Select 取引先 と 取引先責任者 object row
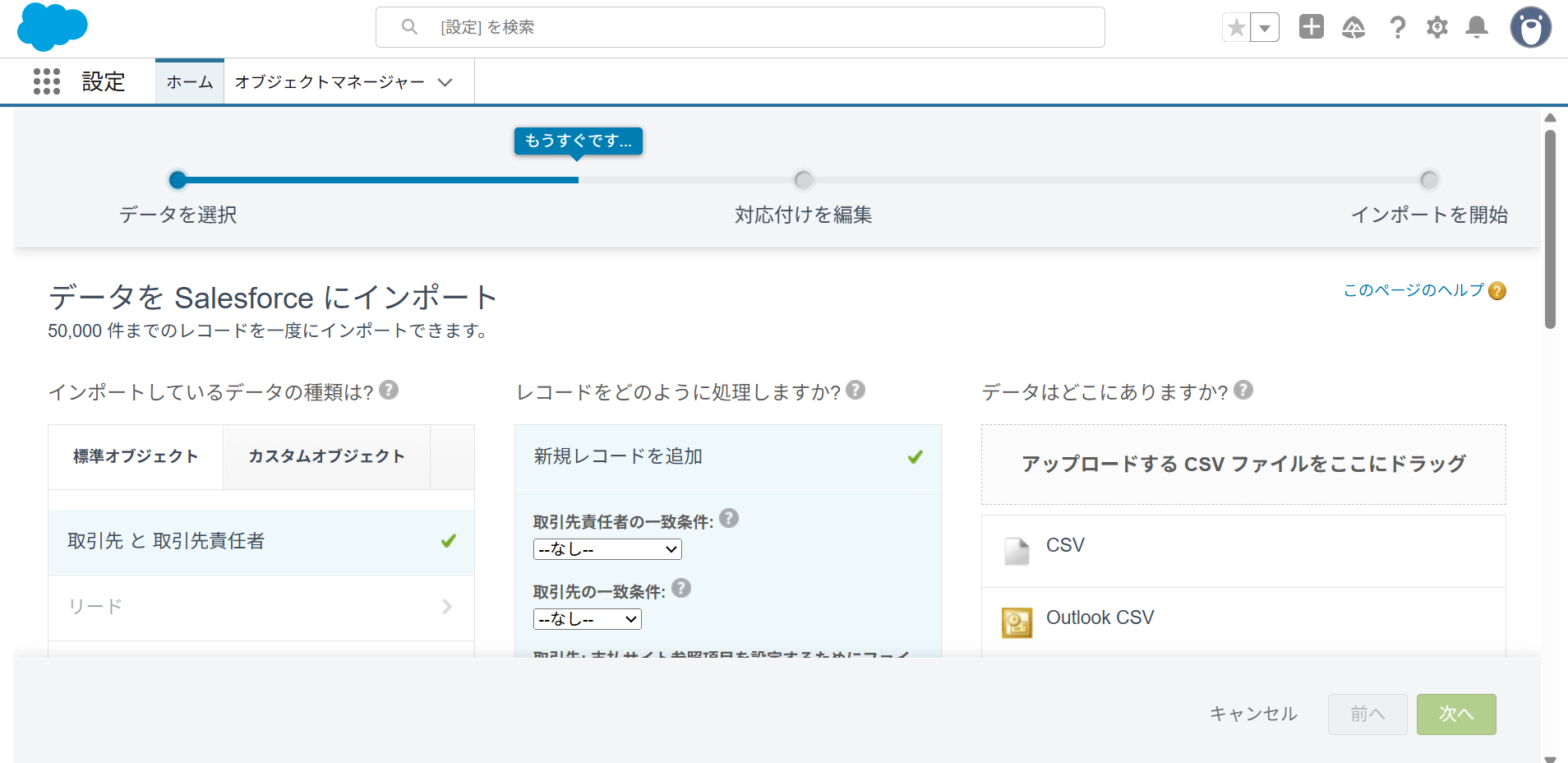 click(261, 542)
